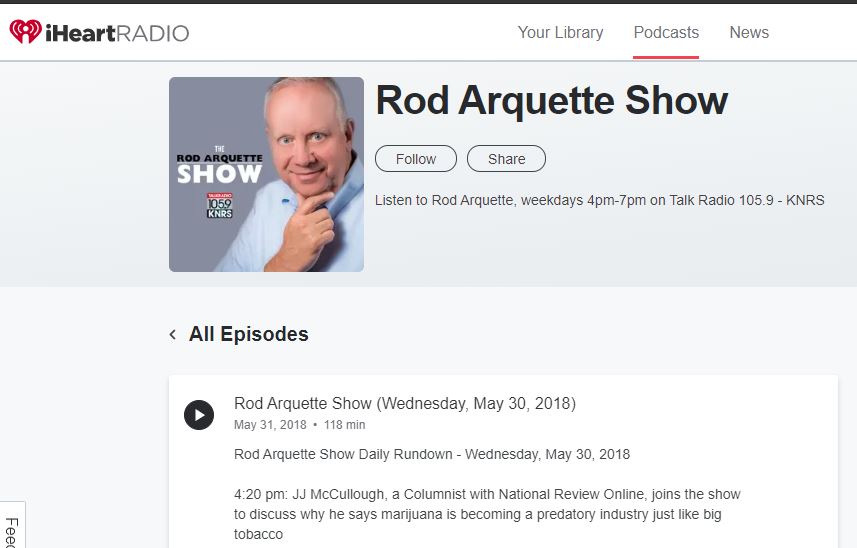Viewport: 857px width, 548px height.
Task: Go to the News page
Action: tap(749, 33)
